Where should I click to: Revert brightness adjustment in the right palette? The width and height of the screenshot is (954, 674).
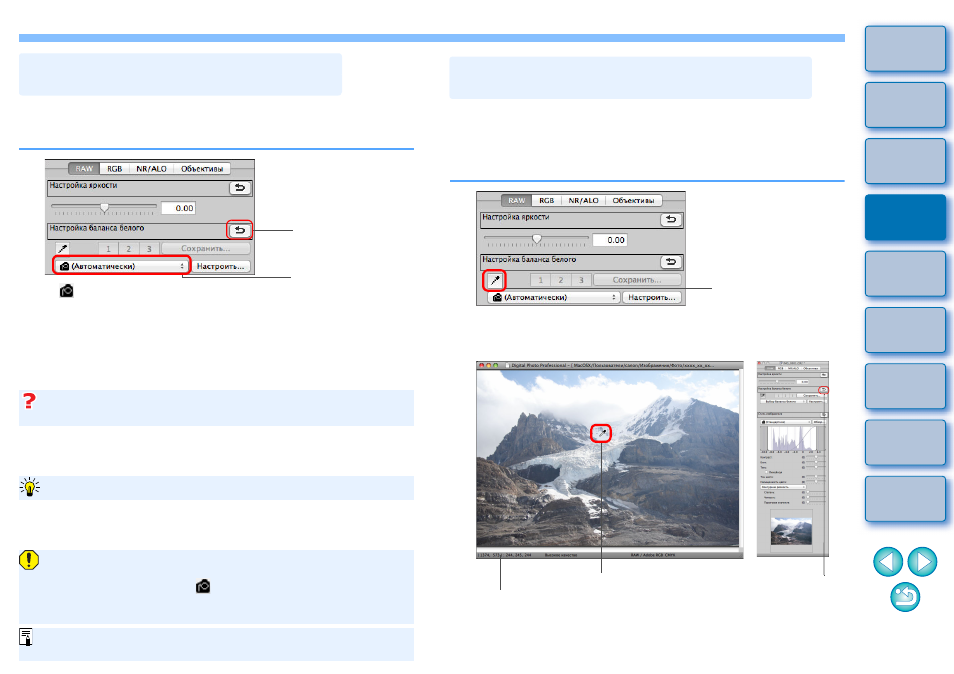671,219
